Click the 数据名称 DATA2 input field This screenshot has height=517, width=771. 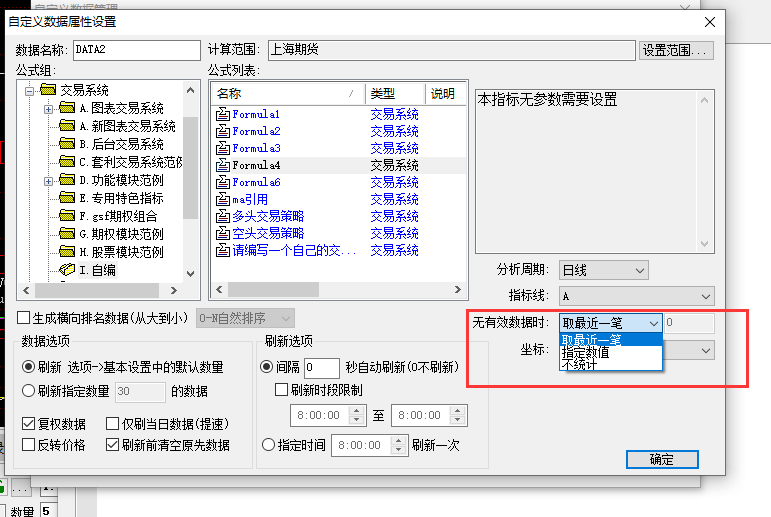coord(137,50)
